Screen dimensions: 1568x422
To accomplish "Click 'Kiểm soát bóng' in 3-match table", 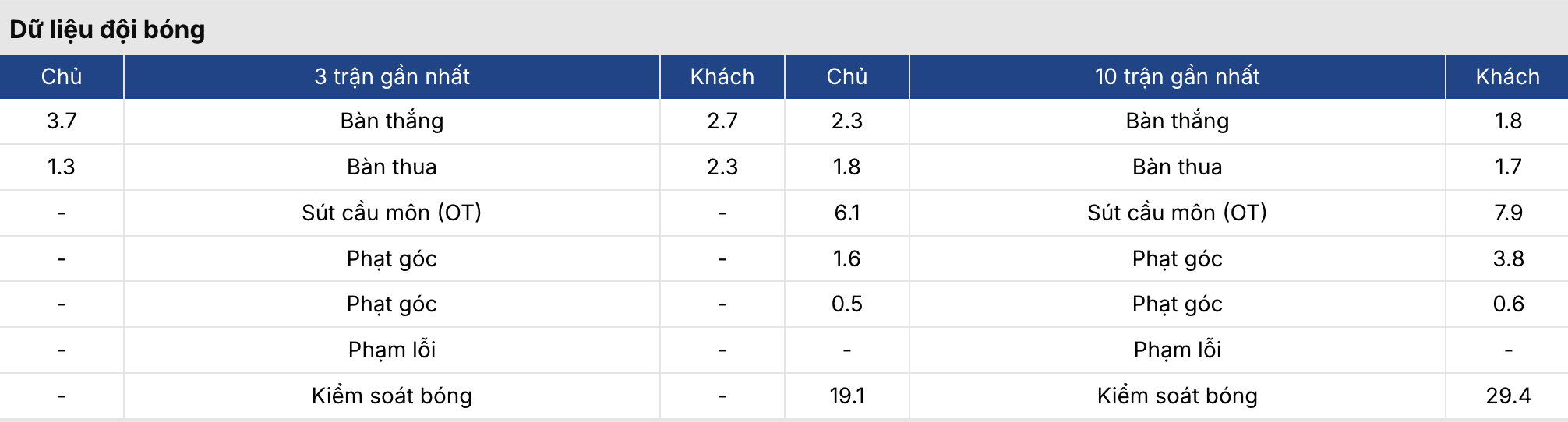I will [x=392, y=396].
